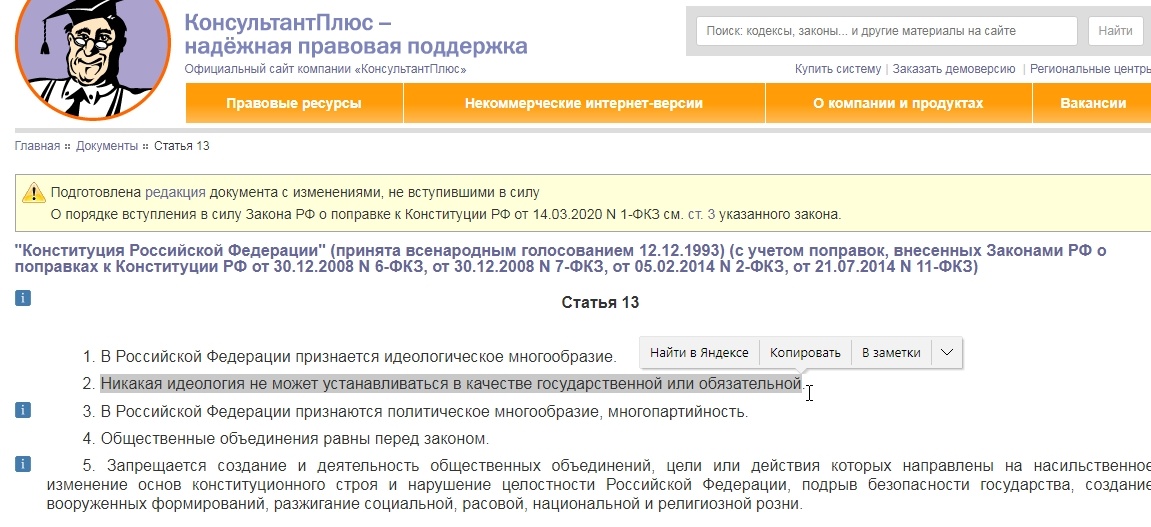The image size is (1151, 527).
Task: Click paragraph 3 about политическое многообразие
Action: pos(415,412)
